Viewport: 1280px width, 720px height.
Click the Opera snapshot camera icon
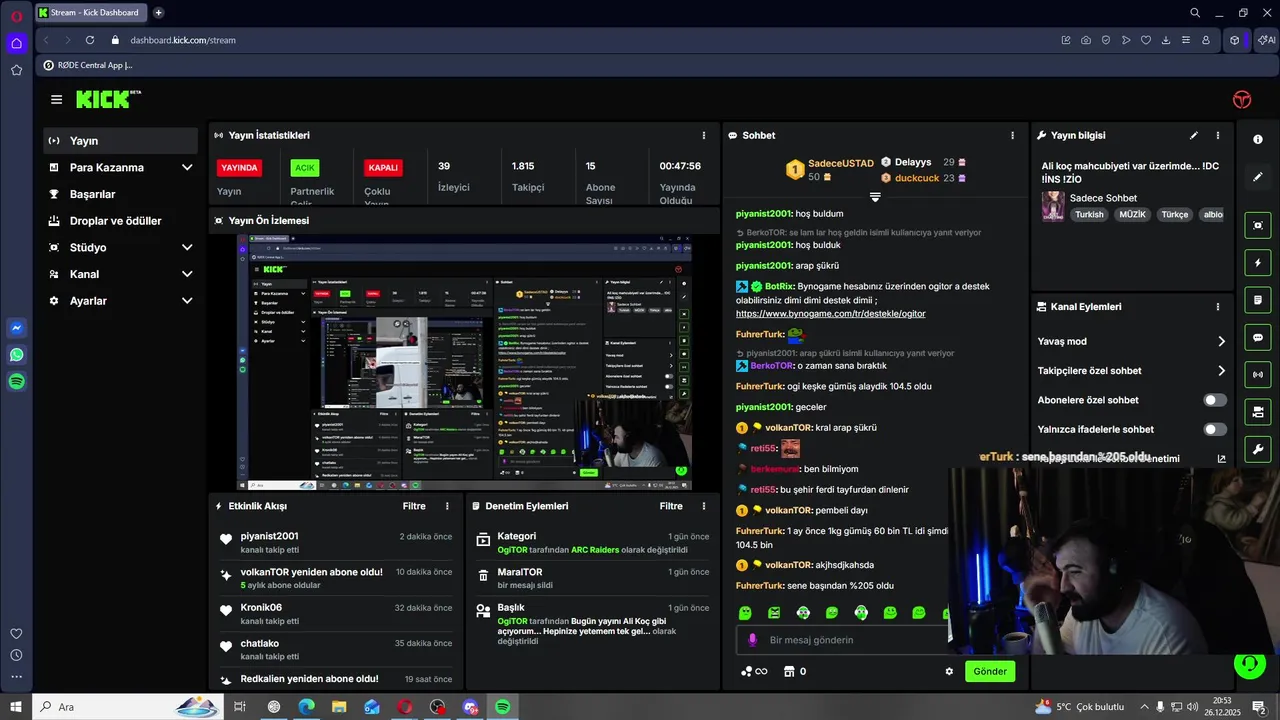1086,40
